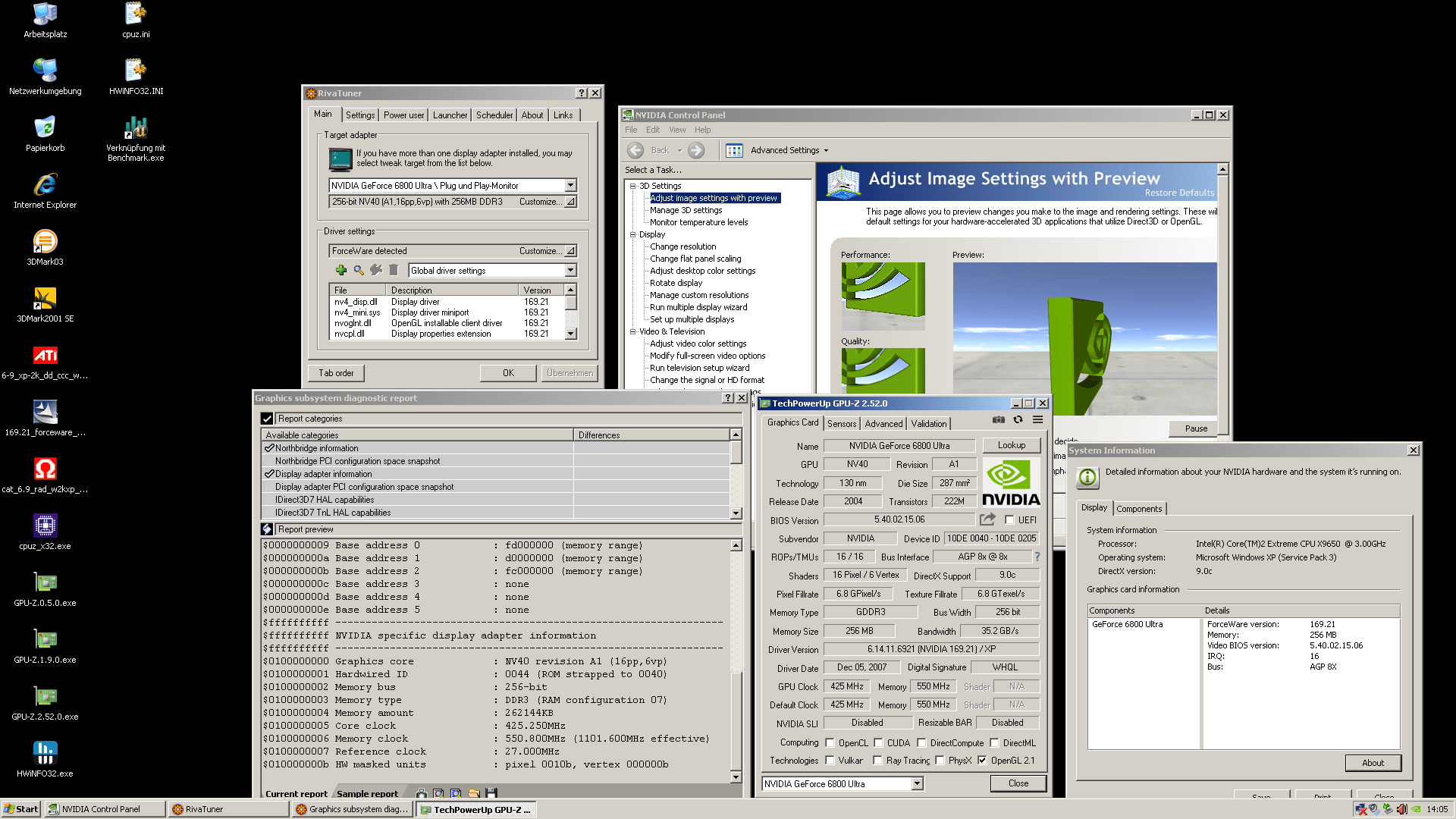Toggle the CUDA checkbox in GPU-Z

coord(878,742)
